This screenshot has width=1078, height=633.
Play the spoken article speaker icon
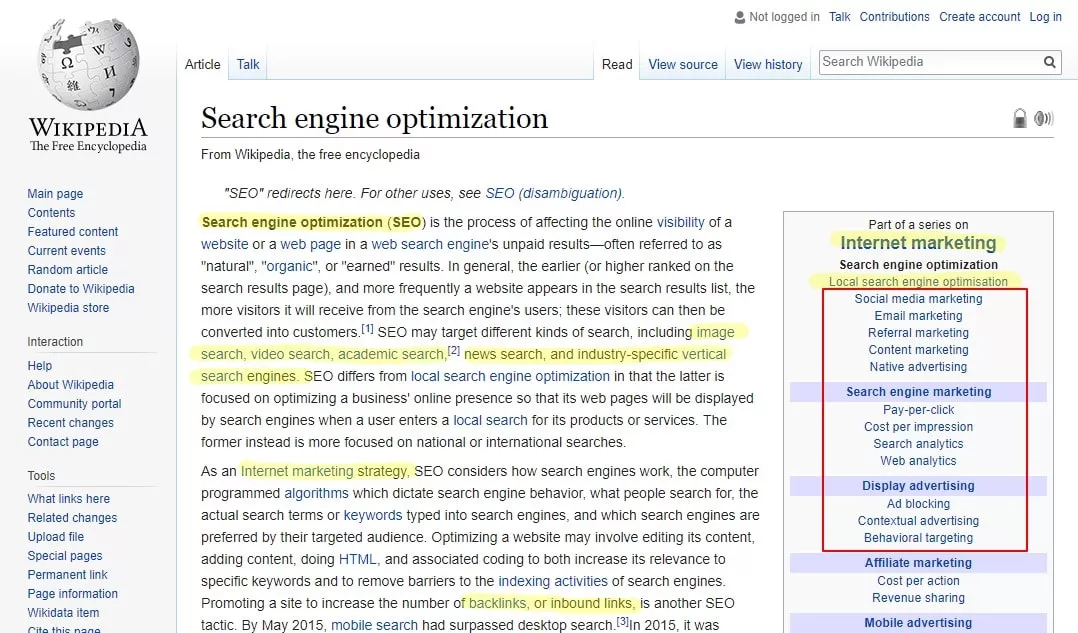(x=1043, y=118)
